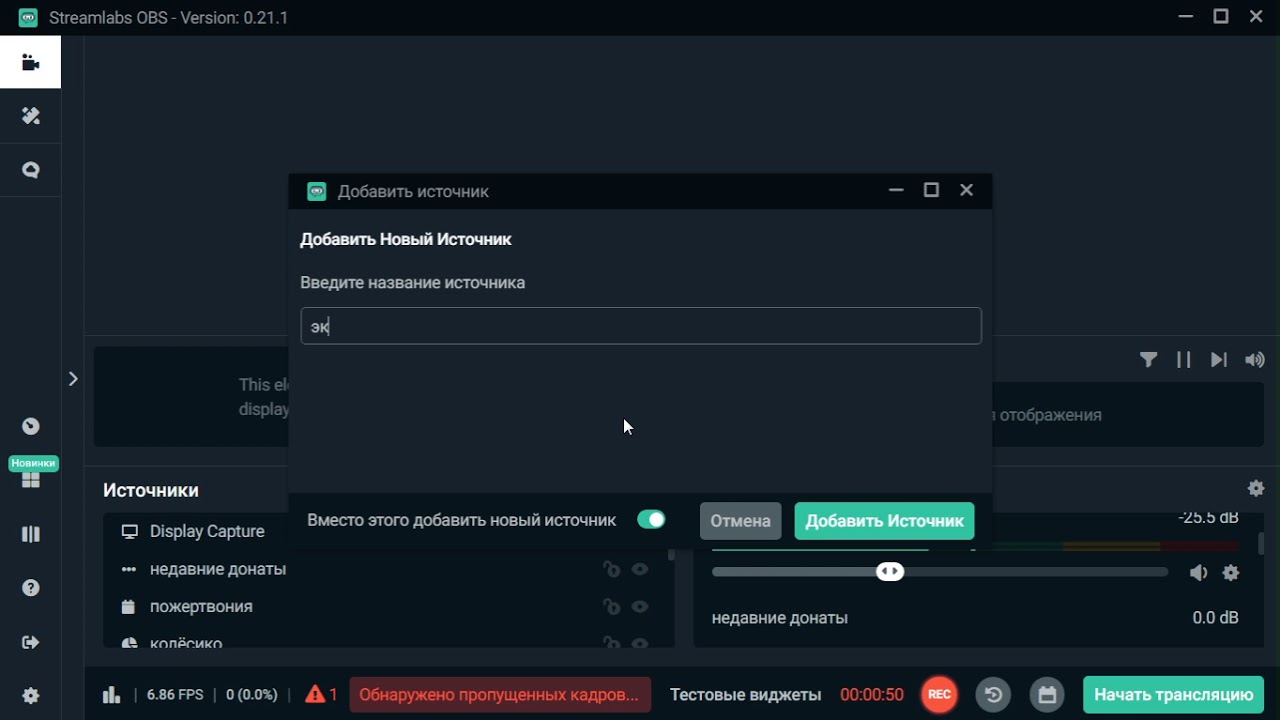Open the performance stats bar-chart icon
The width and height of the screenshot is (1280, 720).
click(111, 694)
